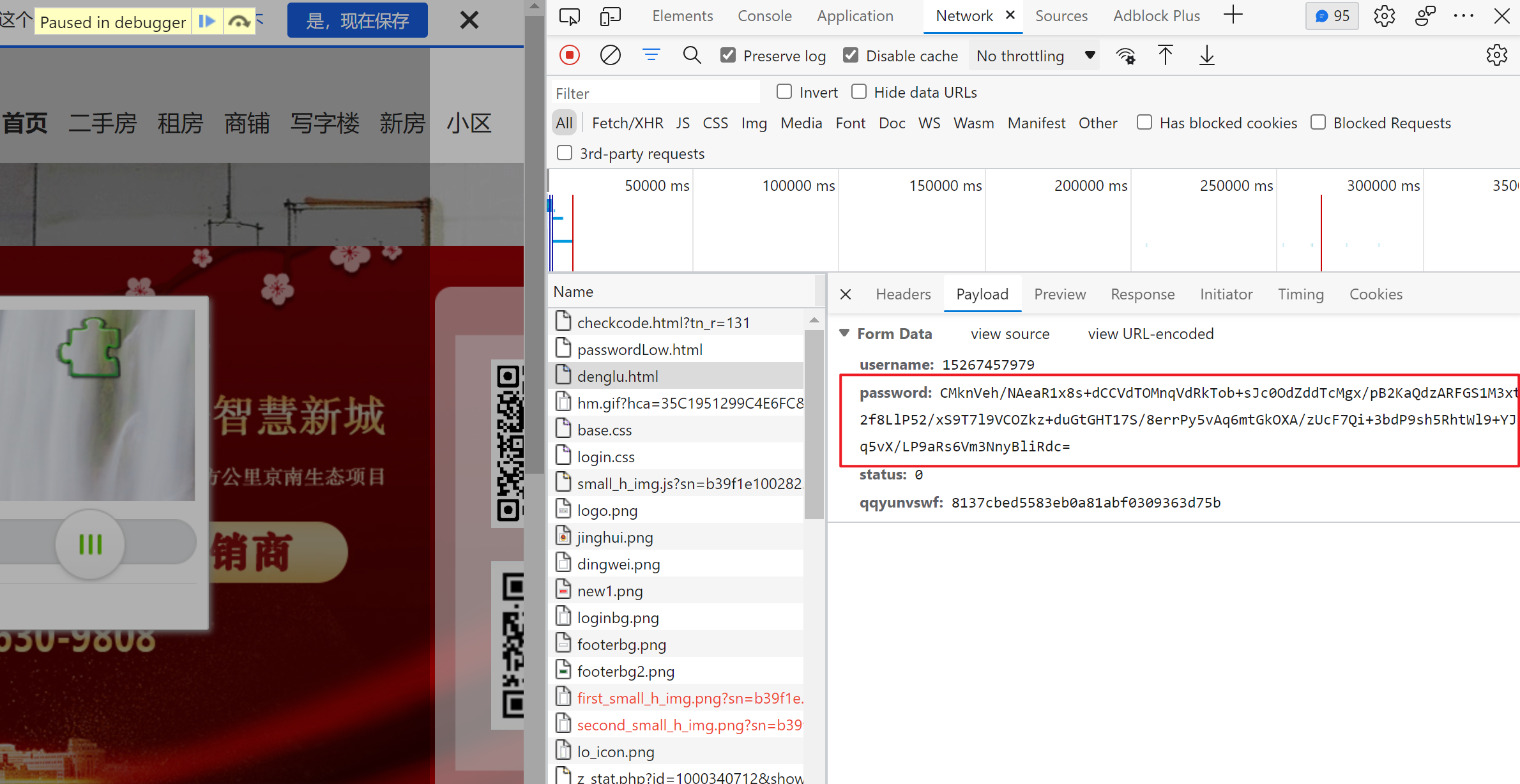Stop recording network log
Screen dimensions: 1520x784
(x=569, y=55)
